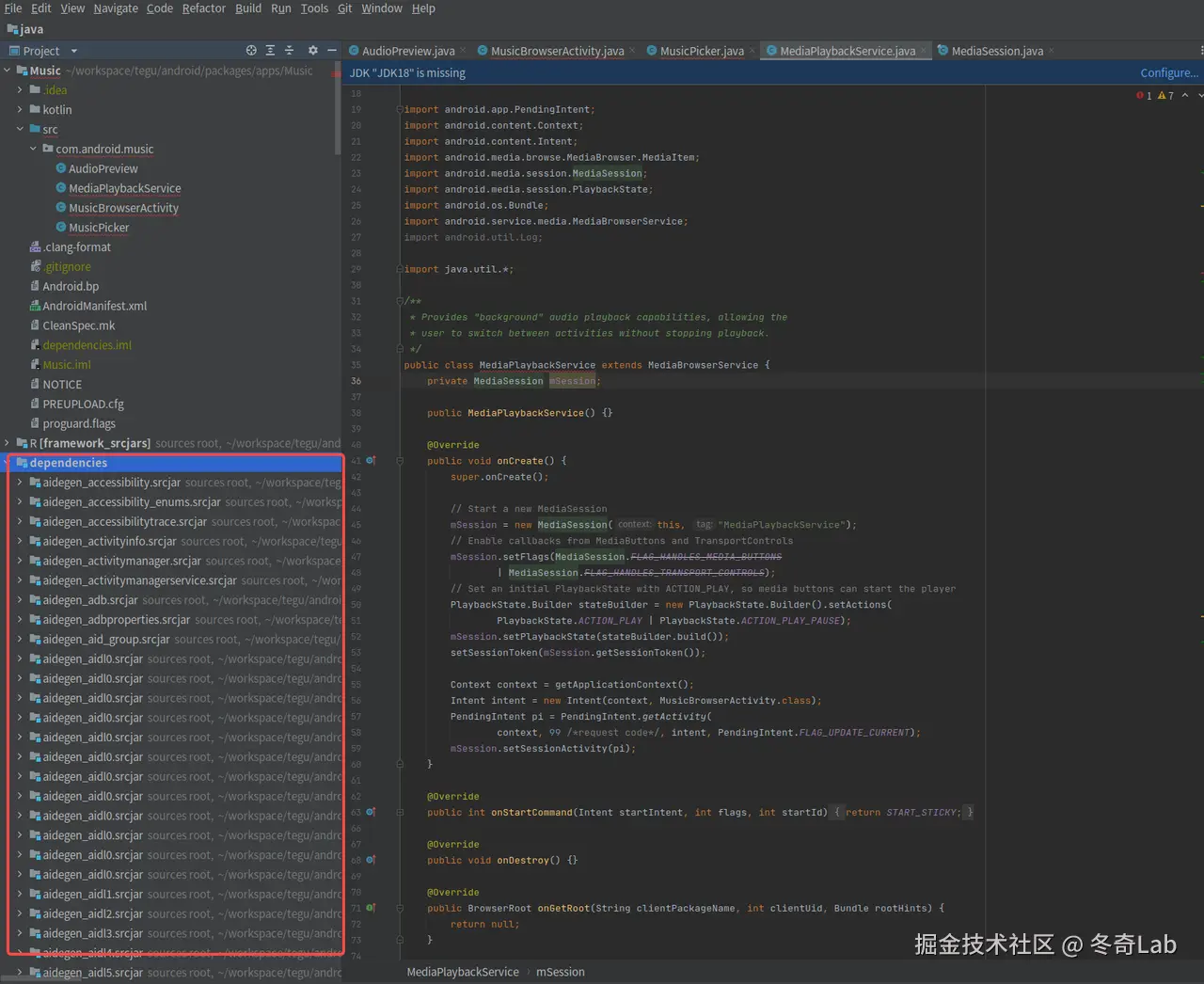The height and width of the screenshot is (984, 1204).
Task: Click mSession in the breadcrumb bar
Action: (x=561, y=972)
